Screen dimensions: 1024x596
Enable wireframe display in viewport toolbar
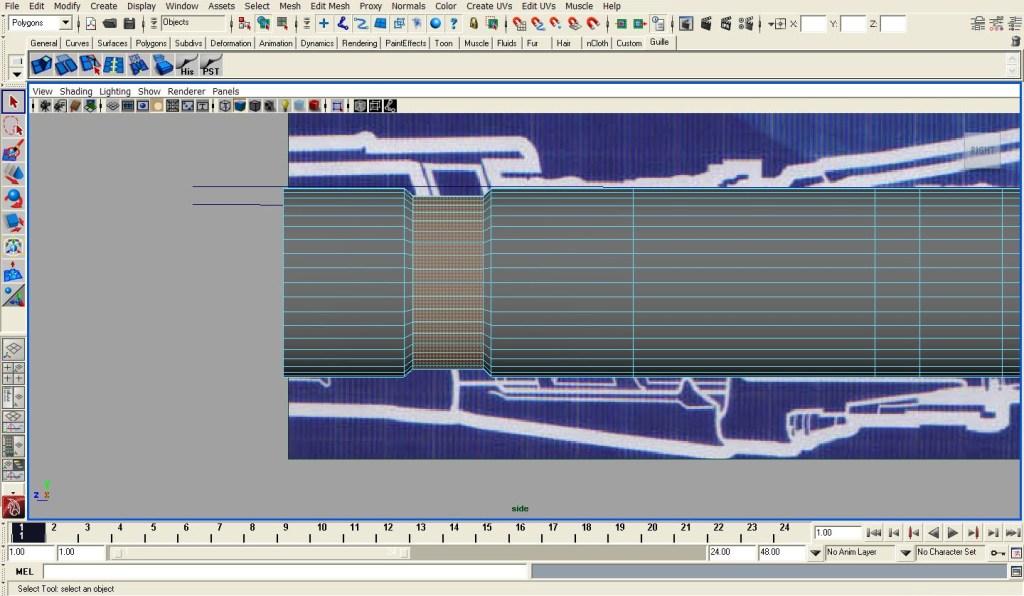pyautogui.click(x=225, y=106)
